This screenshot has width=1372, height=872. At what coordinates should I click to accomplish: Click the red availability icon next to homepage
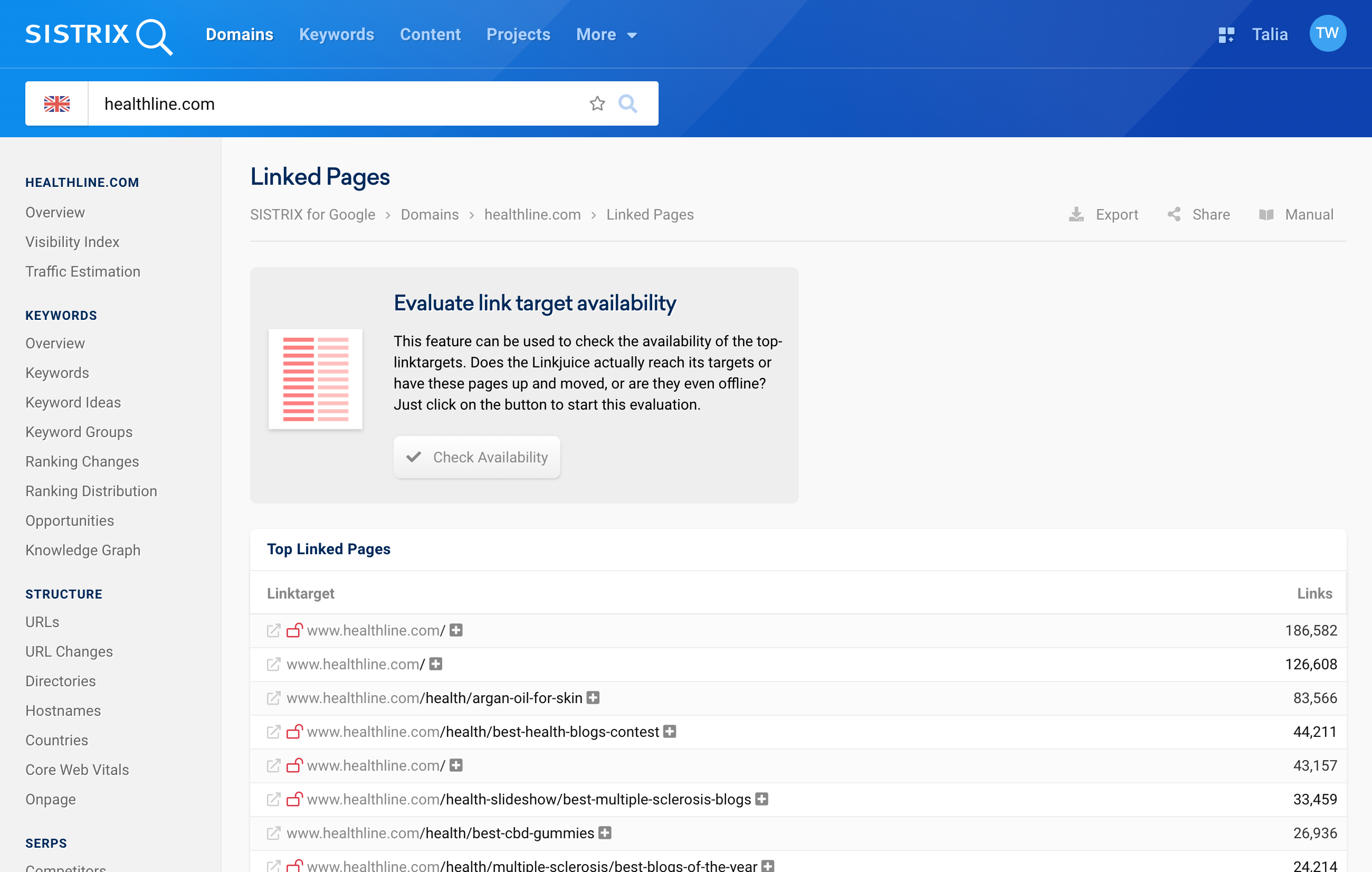pos(294,630)
